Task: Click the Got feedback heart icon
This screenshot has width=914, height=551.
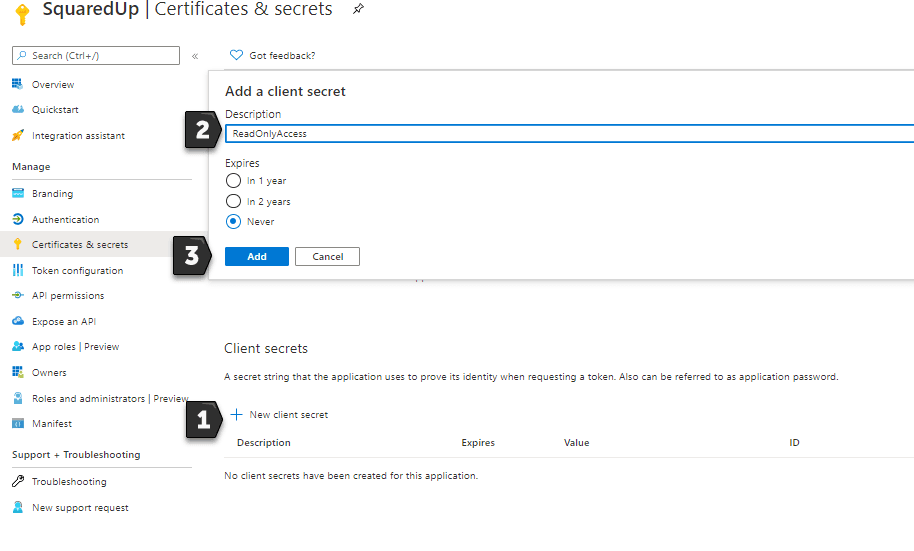Action: [x=236, y=55]
